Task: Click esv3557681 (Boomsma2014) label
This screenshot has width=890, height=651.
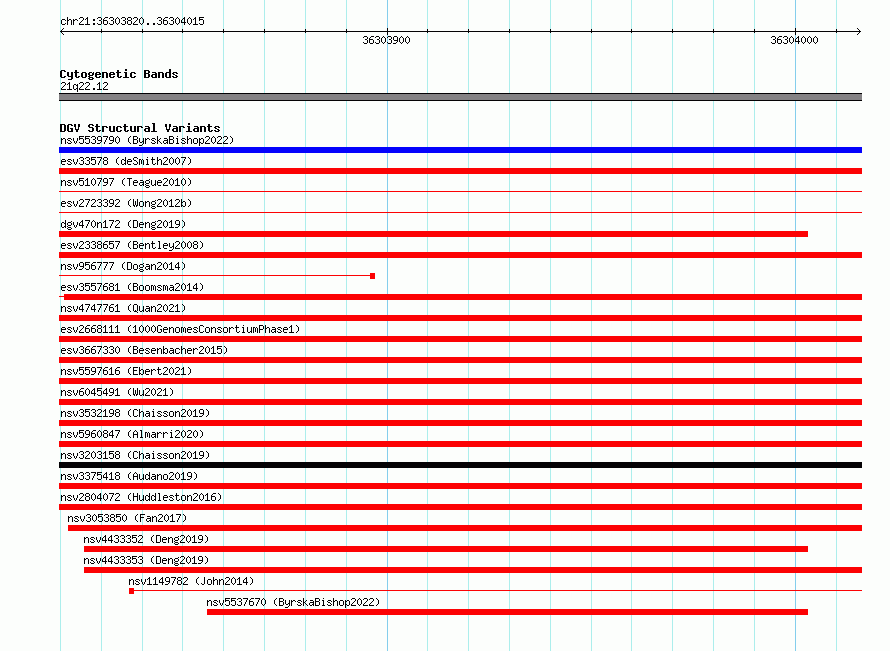Action: coord(132,287)
